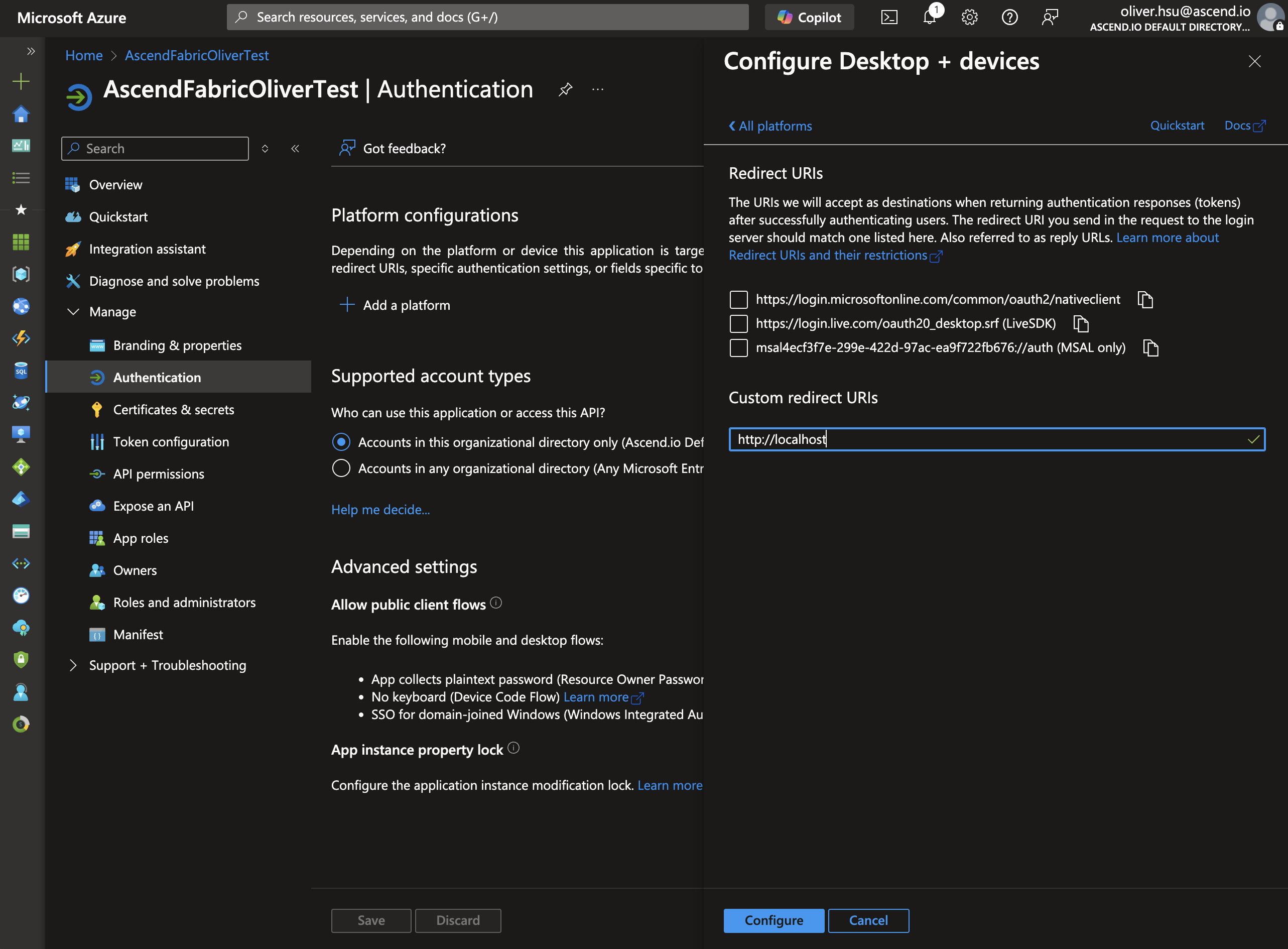
Task: Click Add a platform
Action: point(395,305)
